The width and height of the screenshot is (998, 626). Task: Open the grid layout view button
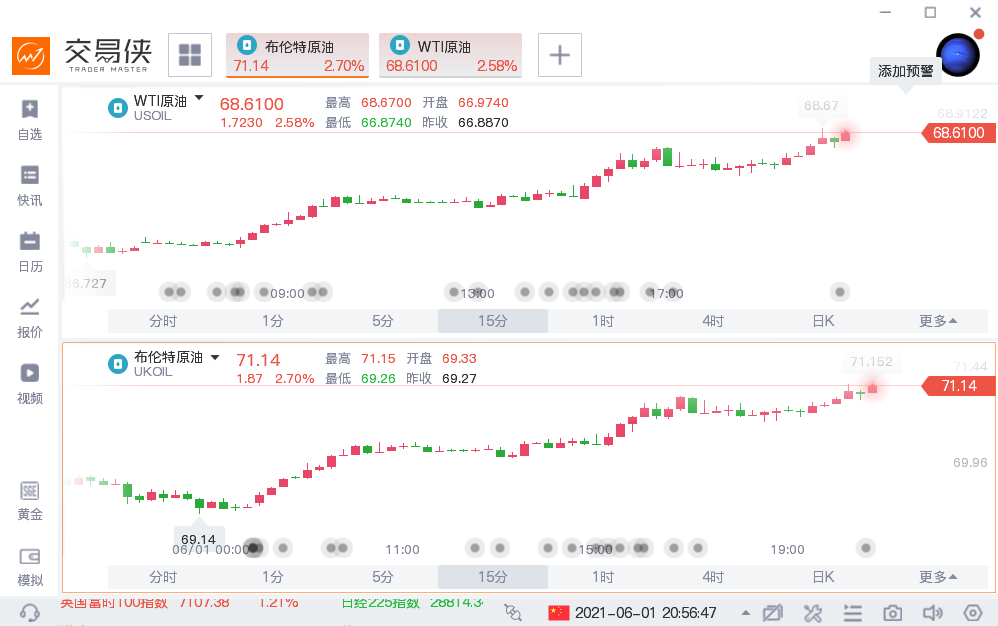190,55
